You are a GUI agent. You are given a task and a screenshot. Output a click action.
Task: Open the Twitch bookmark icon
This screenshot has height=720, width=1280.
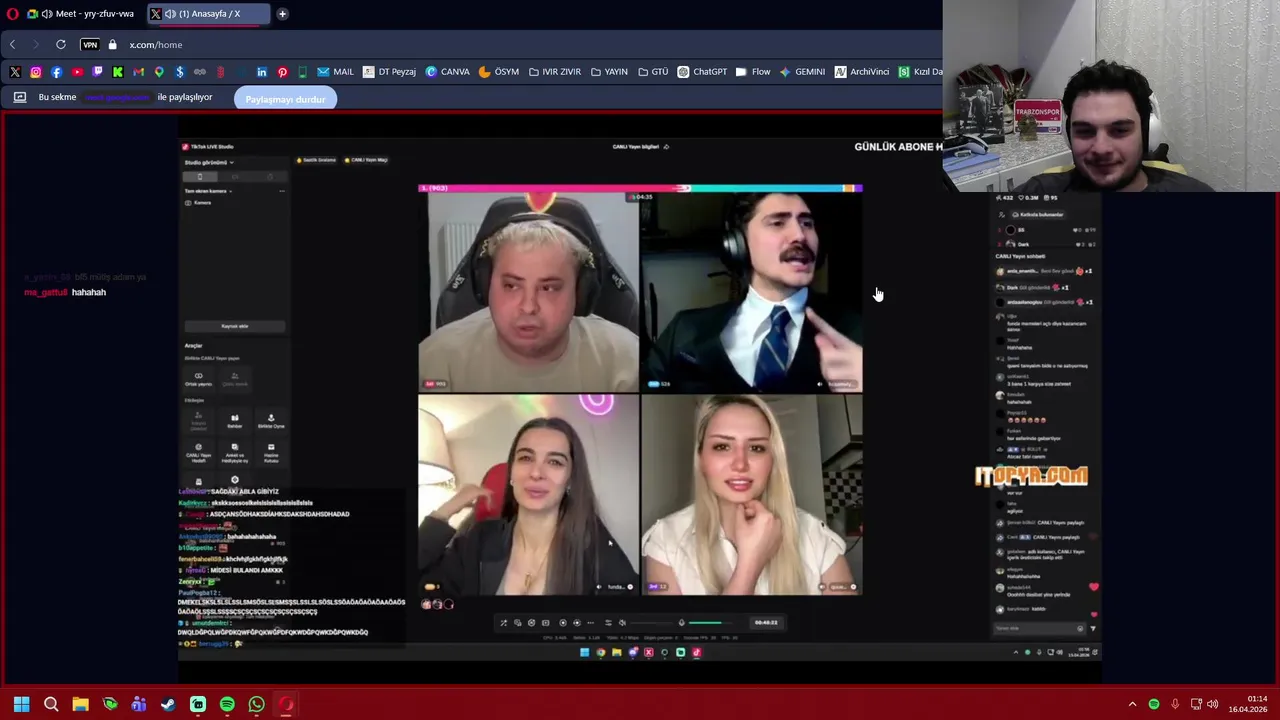click(x=97, y=72)
